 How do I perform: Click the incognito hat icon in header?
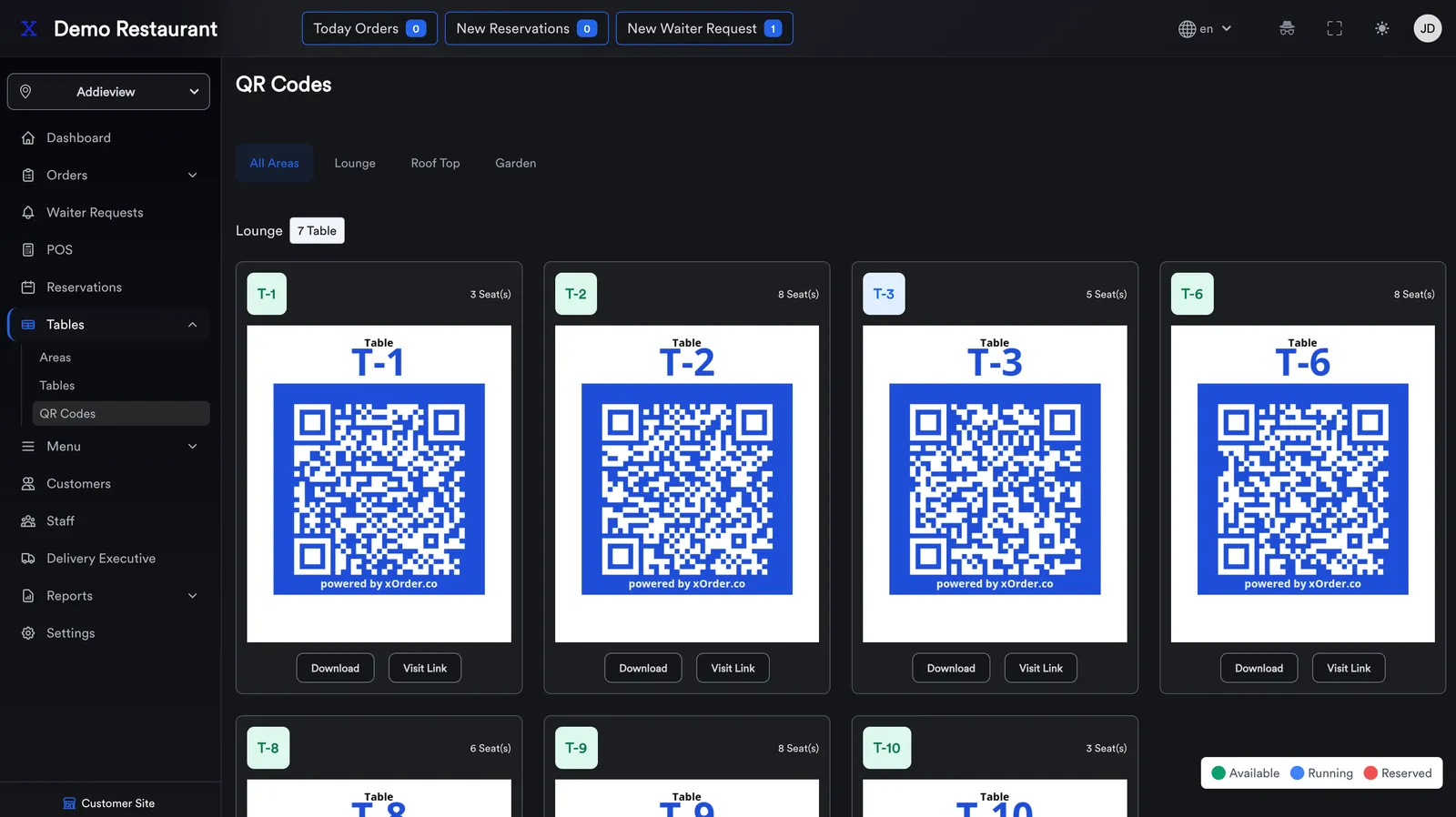tap(1287, 28)
